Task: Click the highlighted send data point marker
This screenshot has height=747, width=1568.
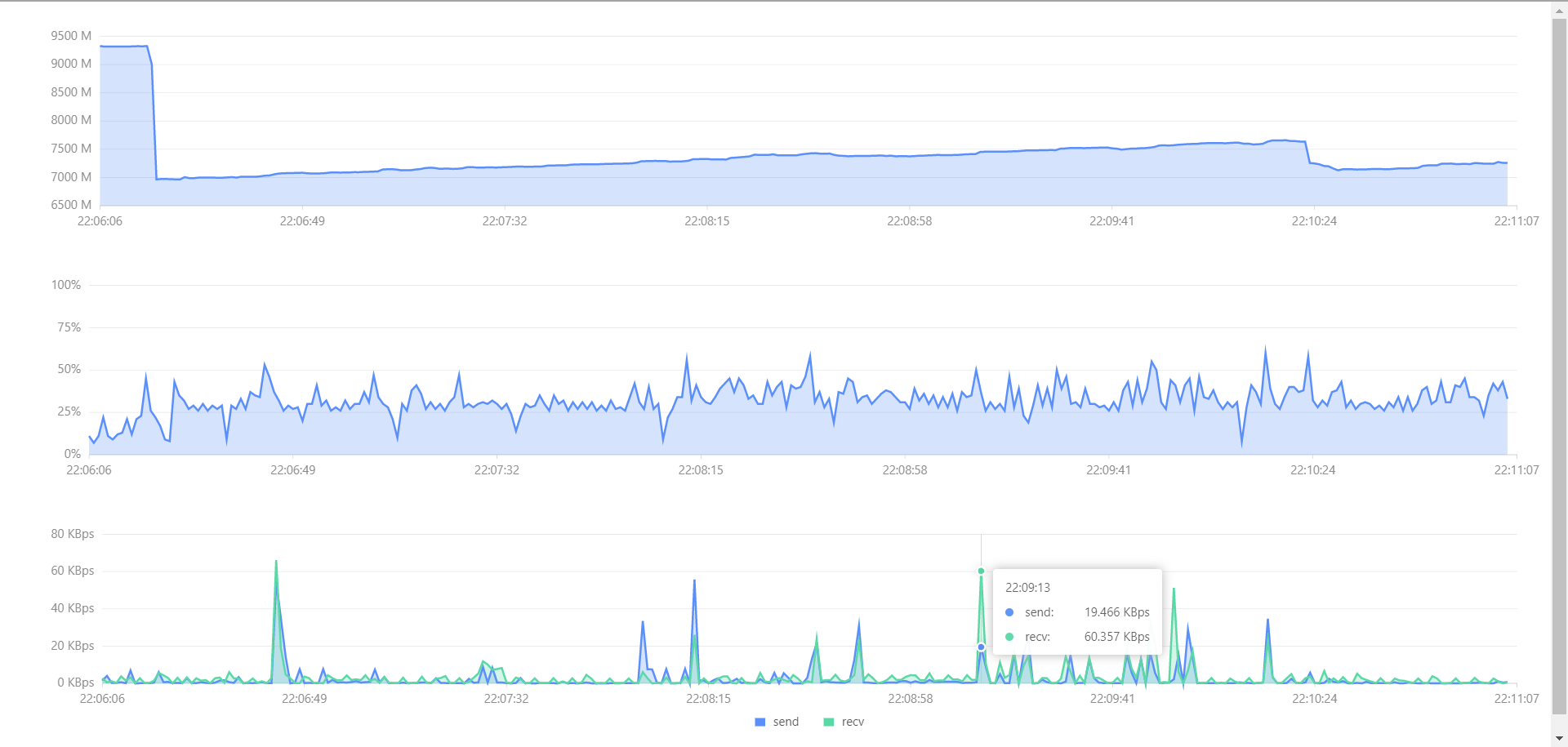Action: 981,646
